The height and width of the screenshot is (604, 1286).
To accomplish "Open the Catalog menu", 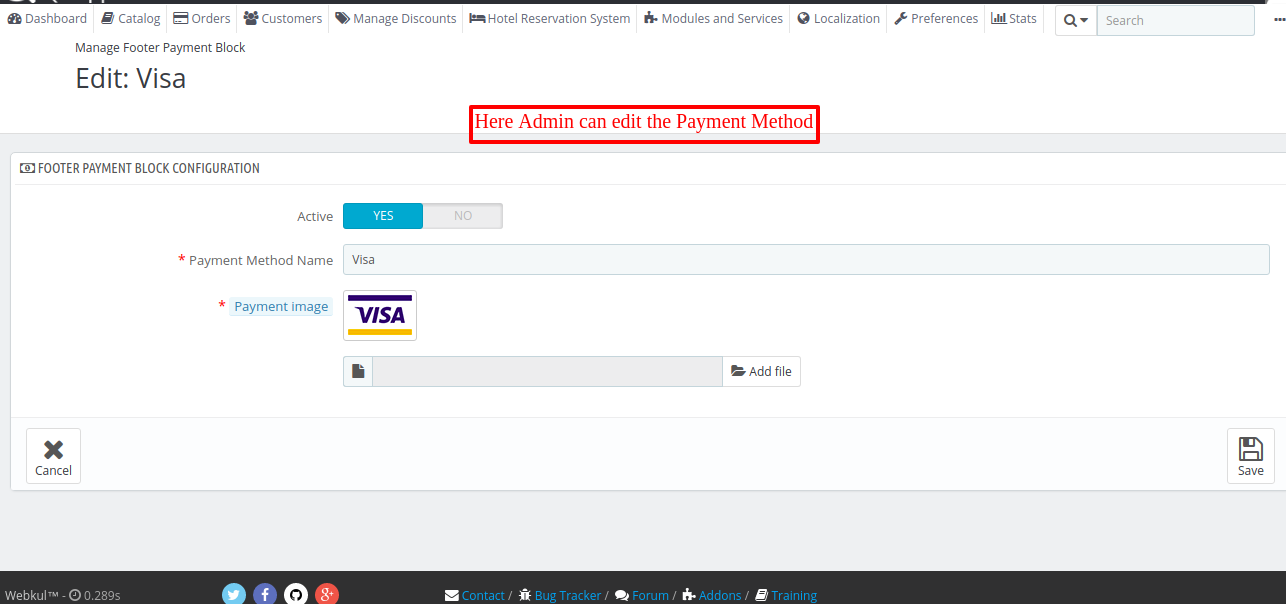I will coord(130,18).
